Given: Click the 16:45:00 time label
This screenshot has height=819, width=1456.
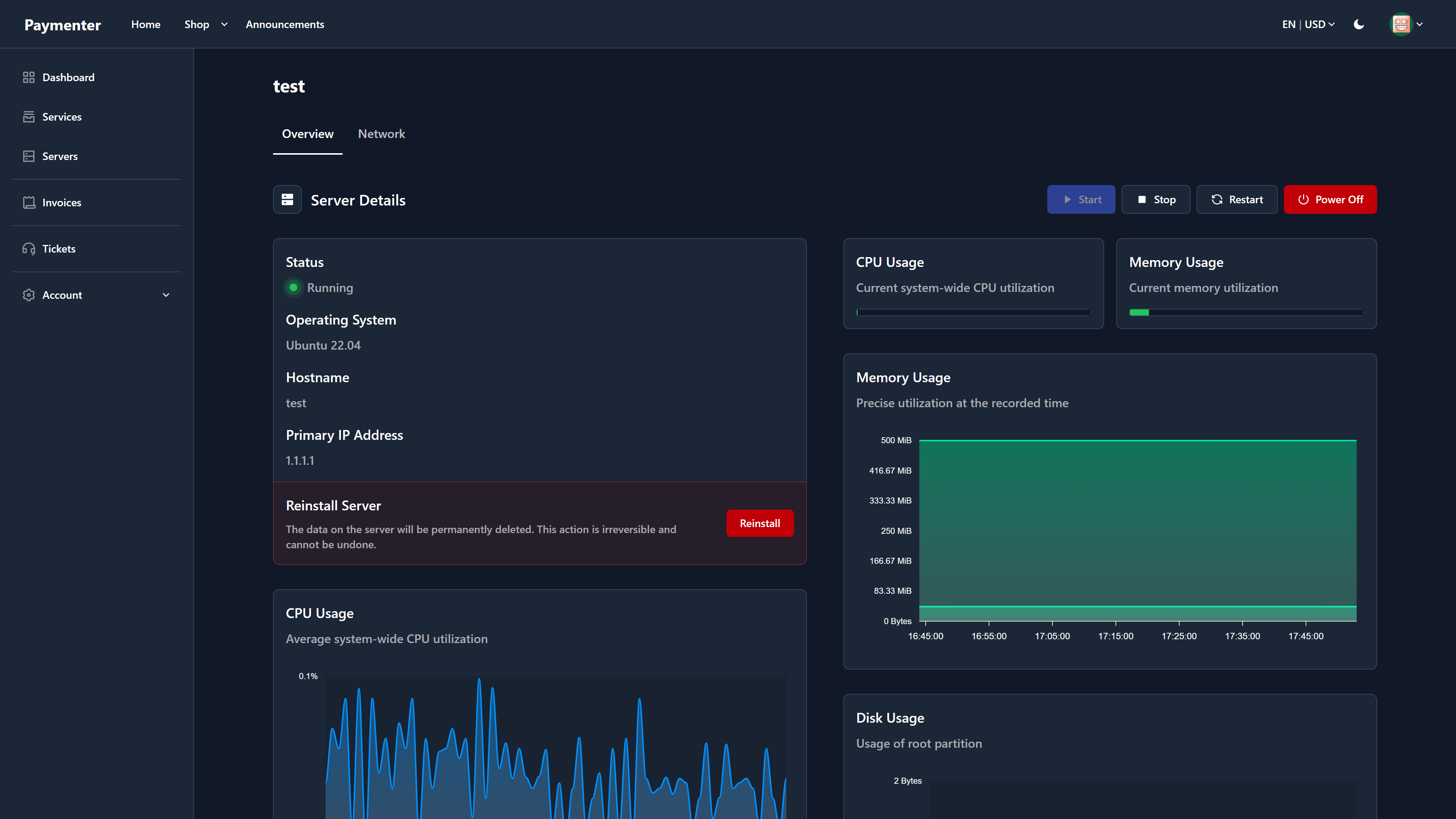Looking at the screenshot, I should (x=925, y=636).
